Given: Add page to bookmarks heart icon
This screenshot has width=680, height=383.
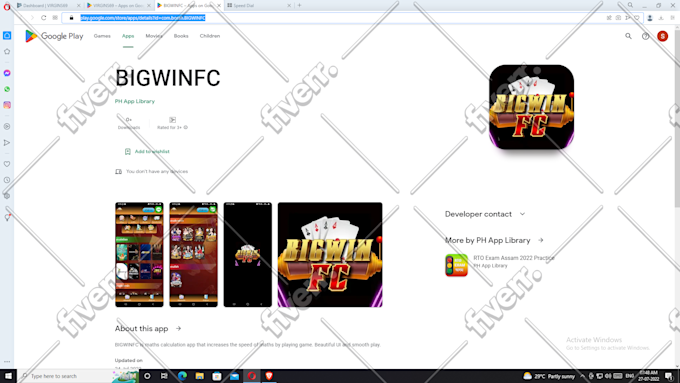Looking at the screenshot, I should (637, 18).
